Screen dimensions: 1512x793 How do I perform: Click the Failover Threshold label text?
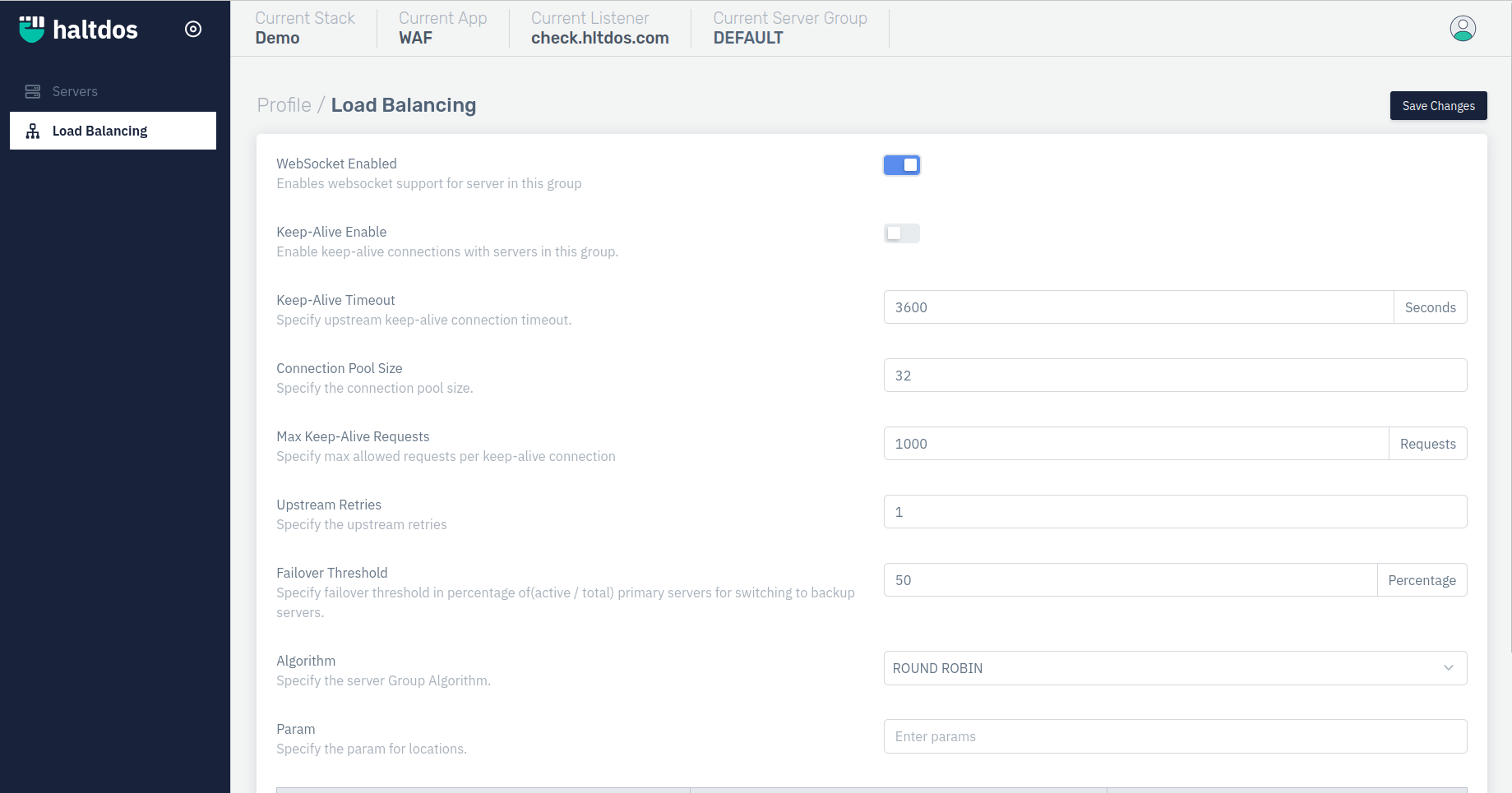click(x=332, y=573)
